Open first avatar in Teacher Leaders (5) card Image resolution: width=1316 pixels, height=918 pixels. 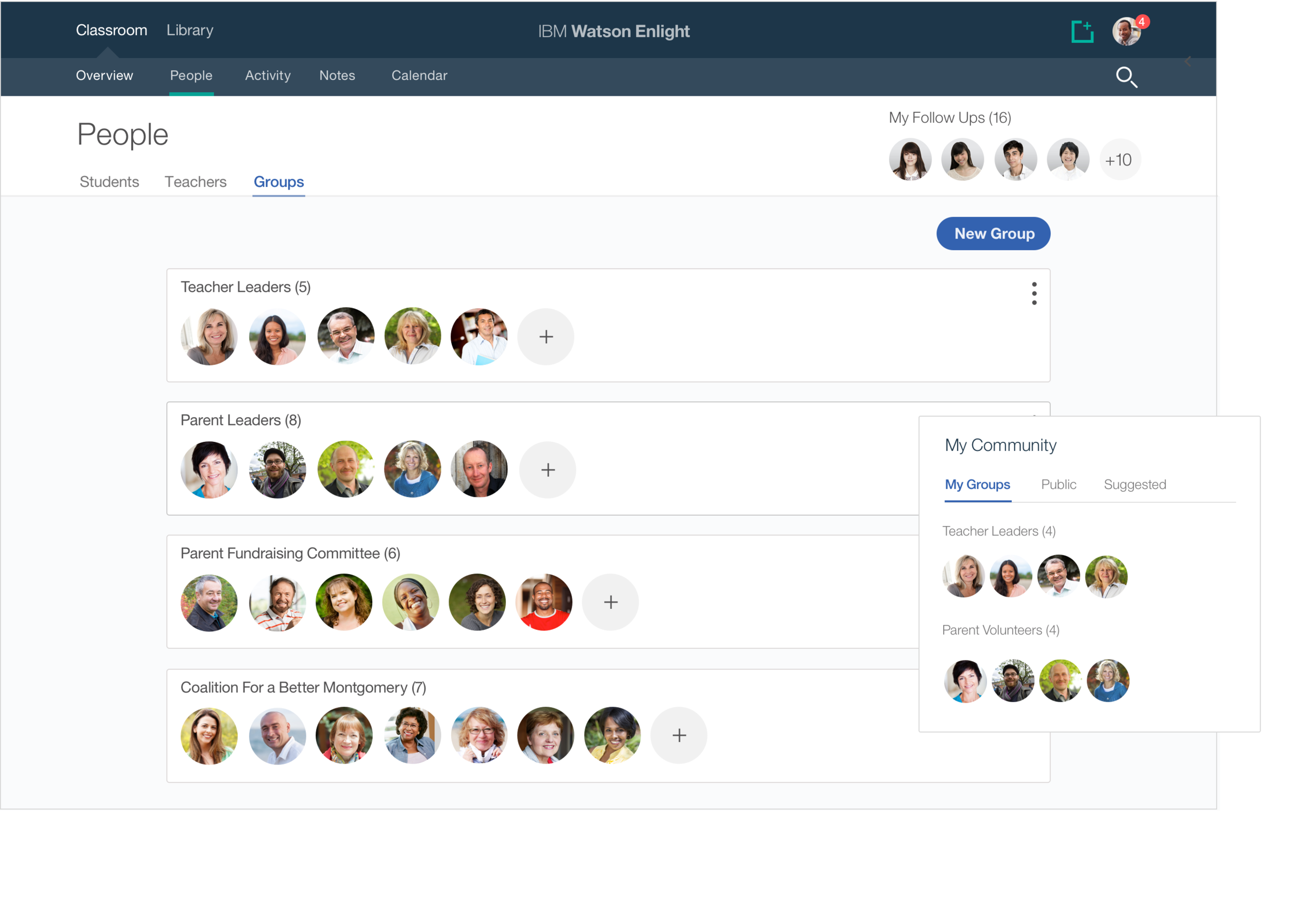pyautogui.click(x=209, y=337)
